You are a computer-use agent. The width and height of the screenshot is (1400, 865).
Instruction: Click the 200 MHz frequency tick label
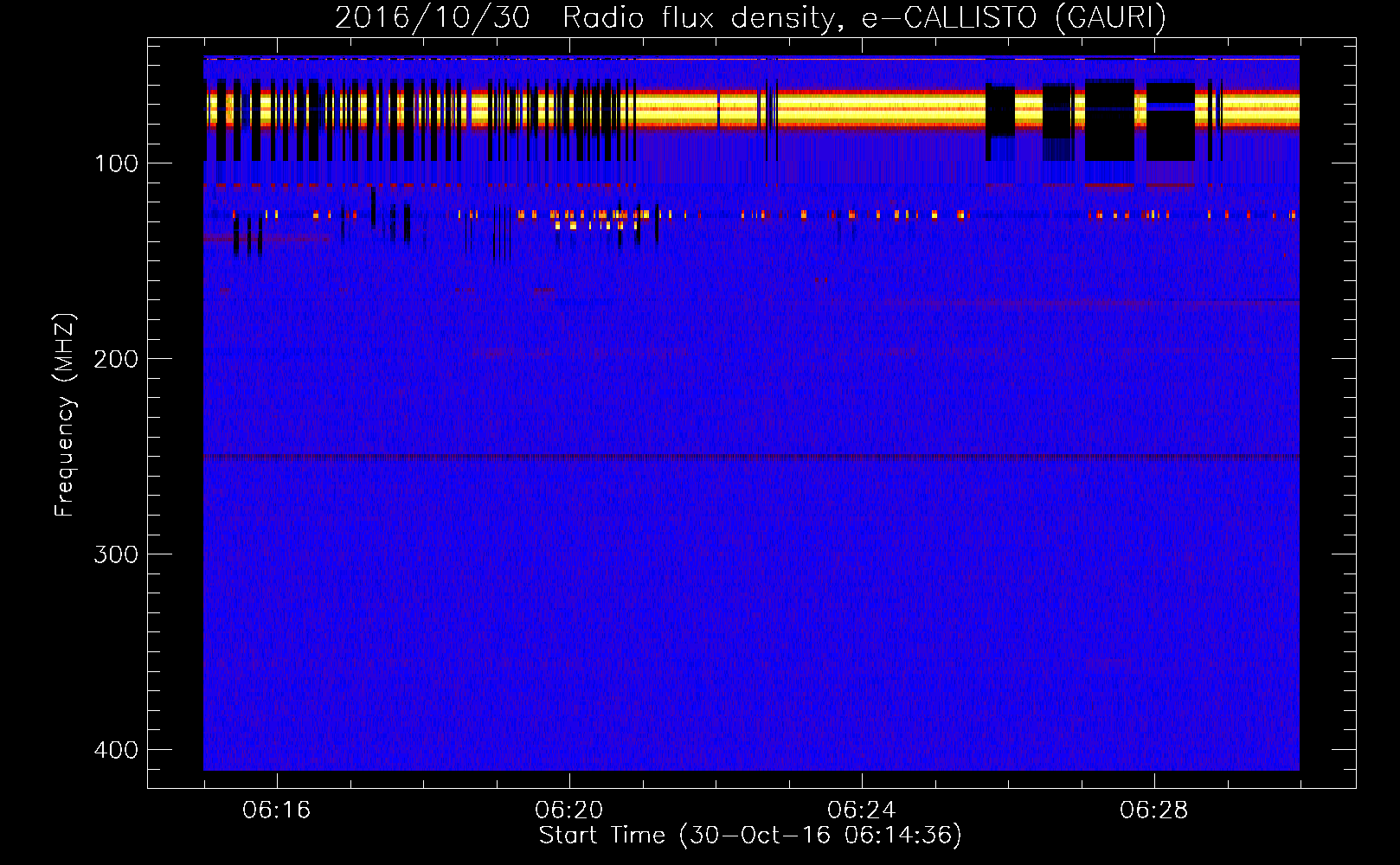pos(116,359)
